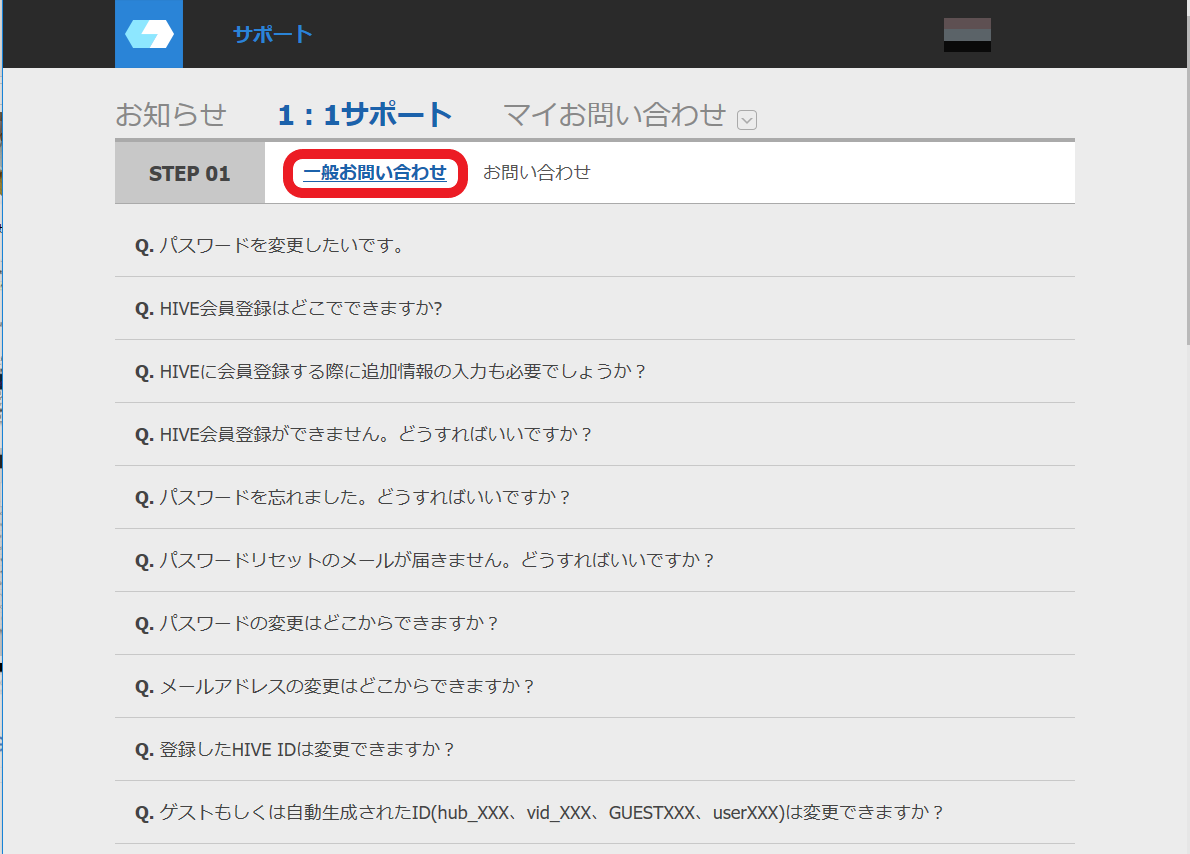The width and height of the screenshot is (1190, 854).
Task: Click the サポート header link
Action: 270,33
